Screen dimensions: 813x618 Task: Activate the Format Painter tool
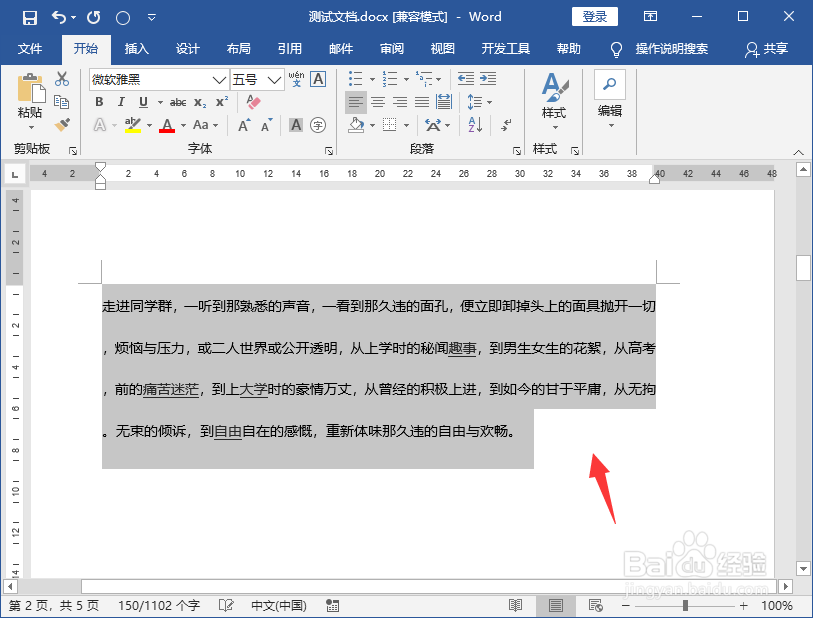(x=62, y=122)
